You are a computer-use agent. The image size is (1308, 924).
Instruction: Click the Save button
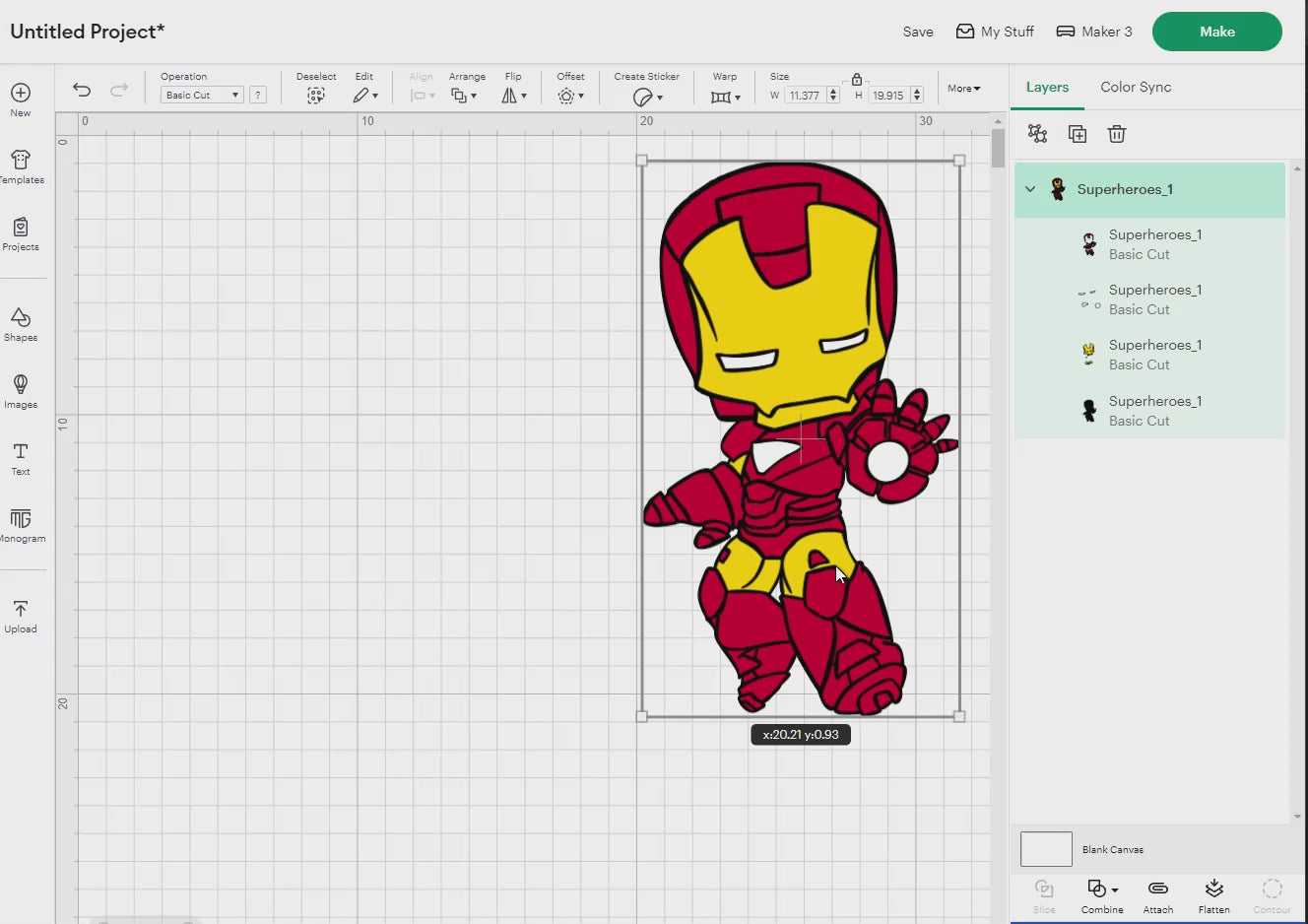tap(918, 32)
